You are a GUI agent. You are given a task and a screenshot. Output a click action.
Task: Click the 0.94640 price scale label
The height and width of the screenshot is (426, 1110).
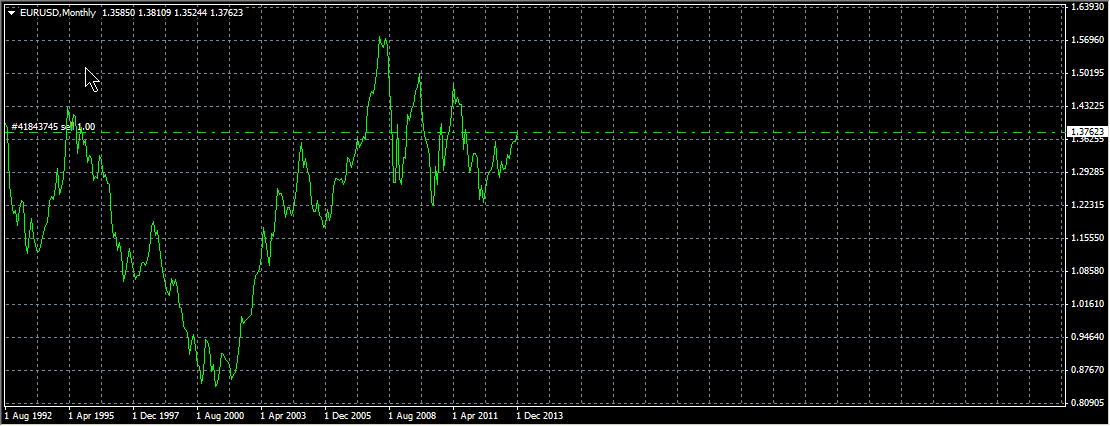click(x=1086, y=337)
